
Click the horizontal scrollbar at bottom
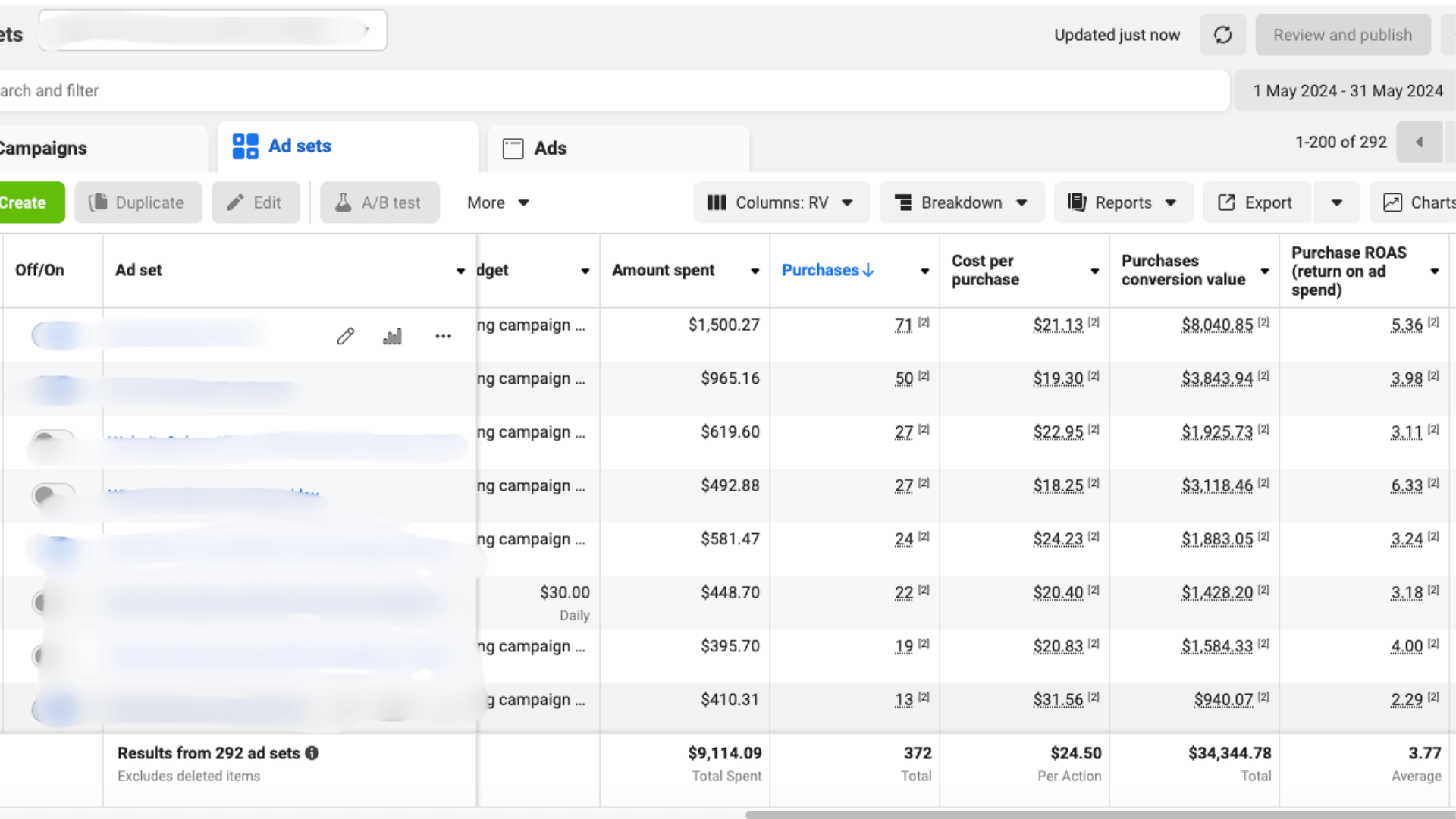pyautogui.click(x=1100, y=814)
